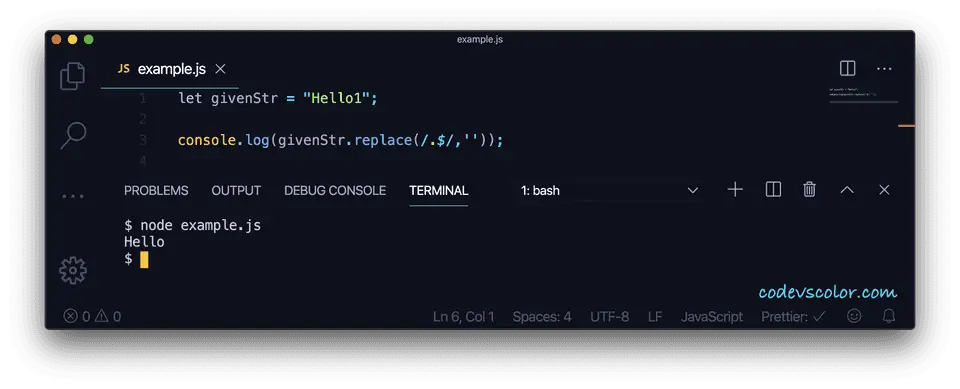Open notifications bell icon
The image size is (960, 389).
coord(888,316)
